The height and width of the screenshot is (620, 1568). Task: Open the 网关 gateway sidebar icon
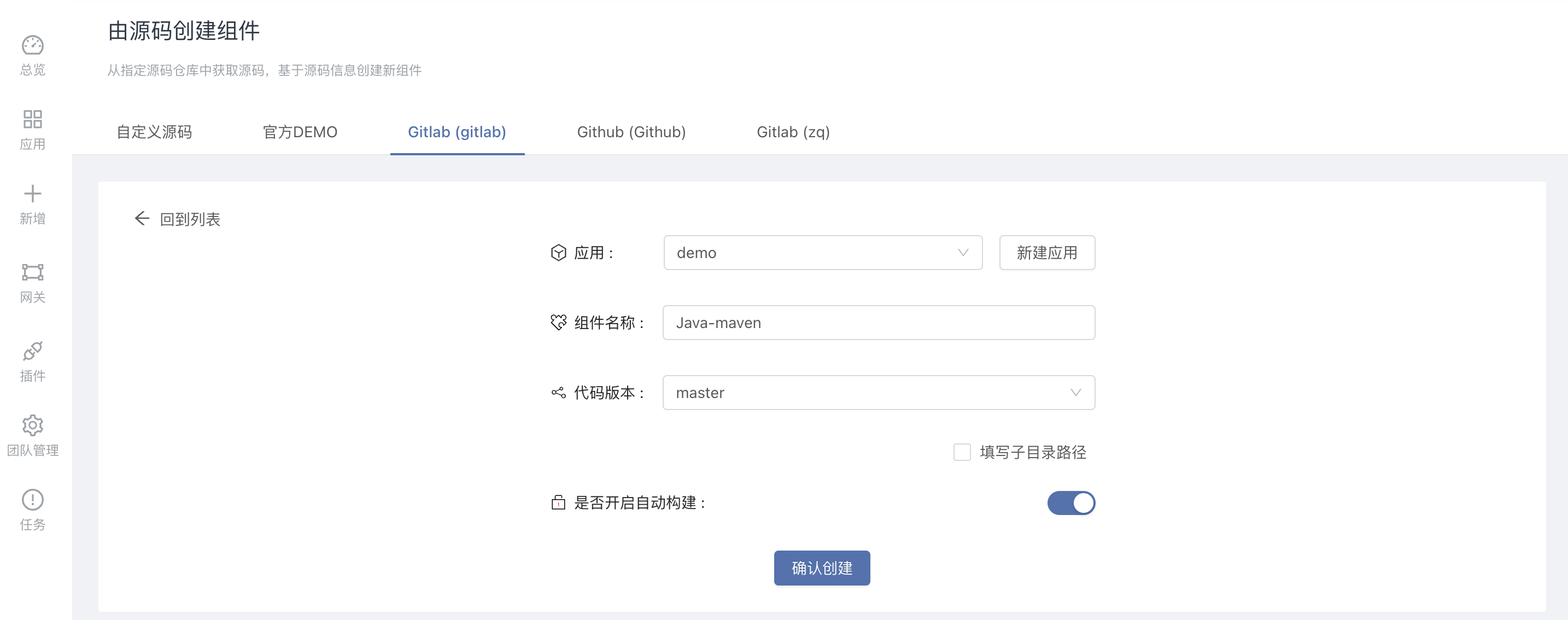32,272
